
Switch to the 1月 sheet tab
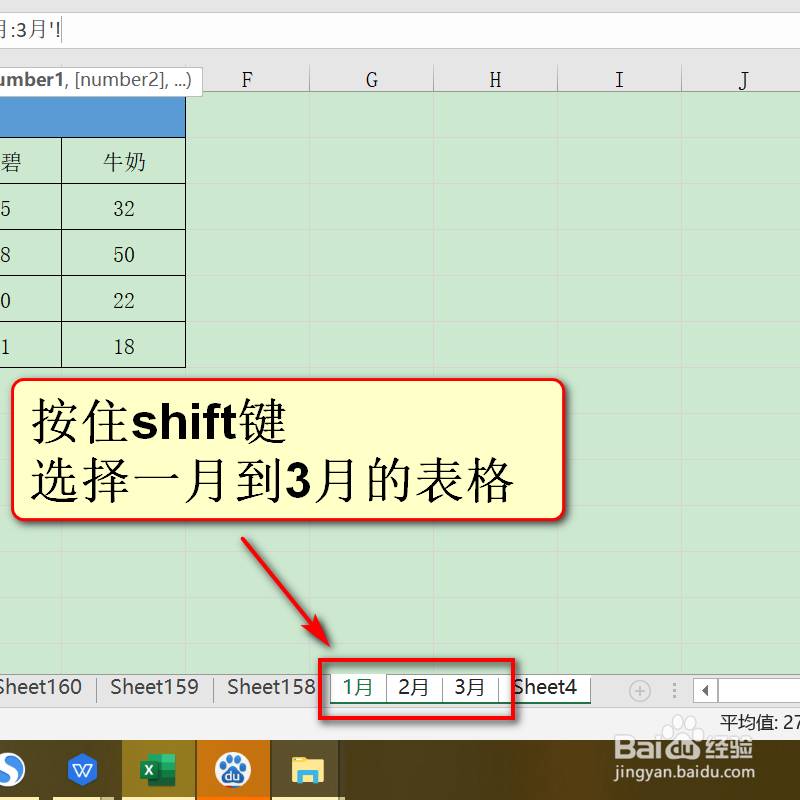358,687
